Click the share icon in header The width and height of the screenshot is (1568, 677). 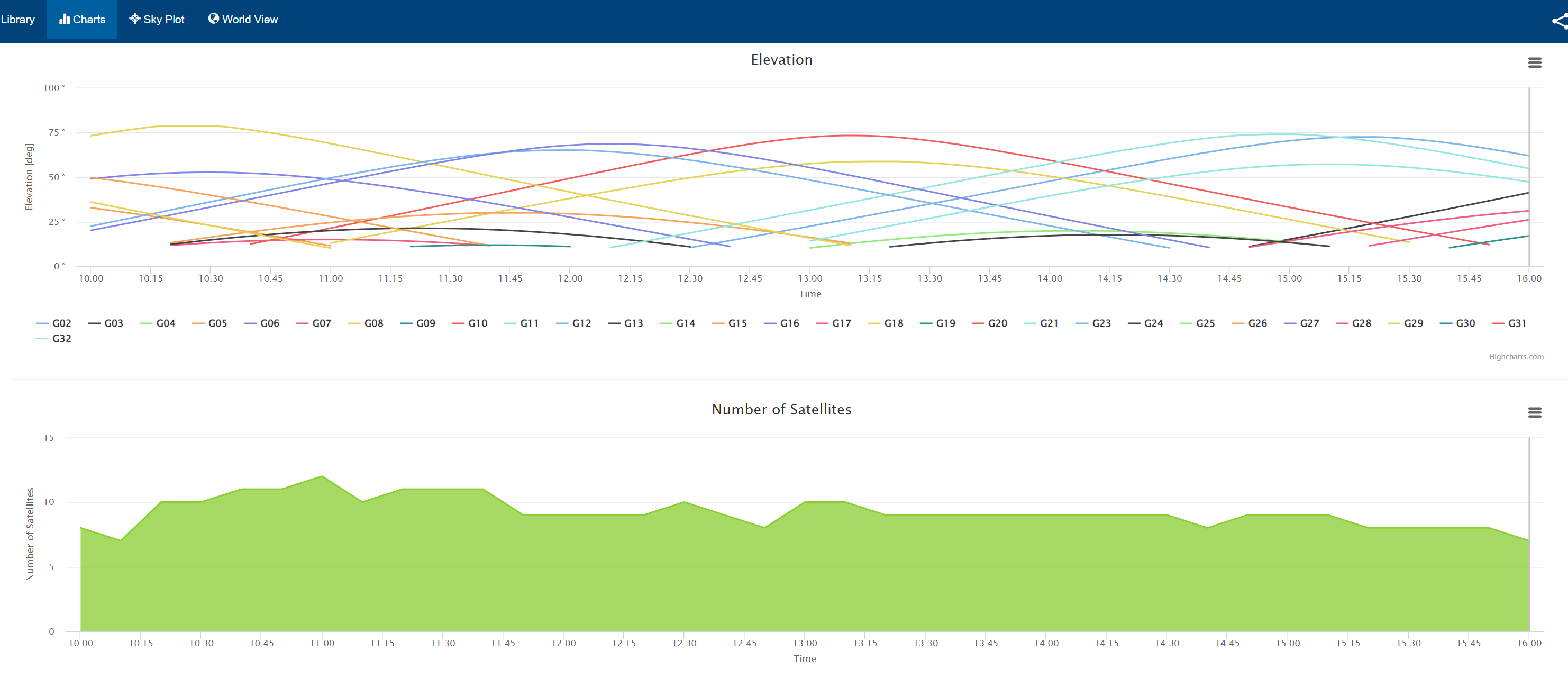(x=1559, y=22)
